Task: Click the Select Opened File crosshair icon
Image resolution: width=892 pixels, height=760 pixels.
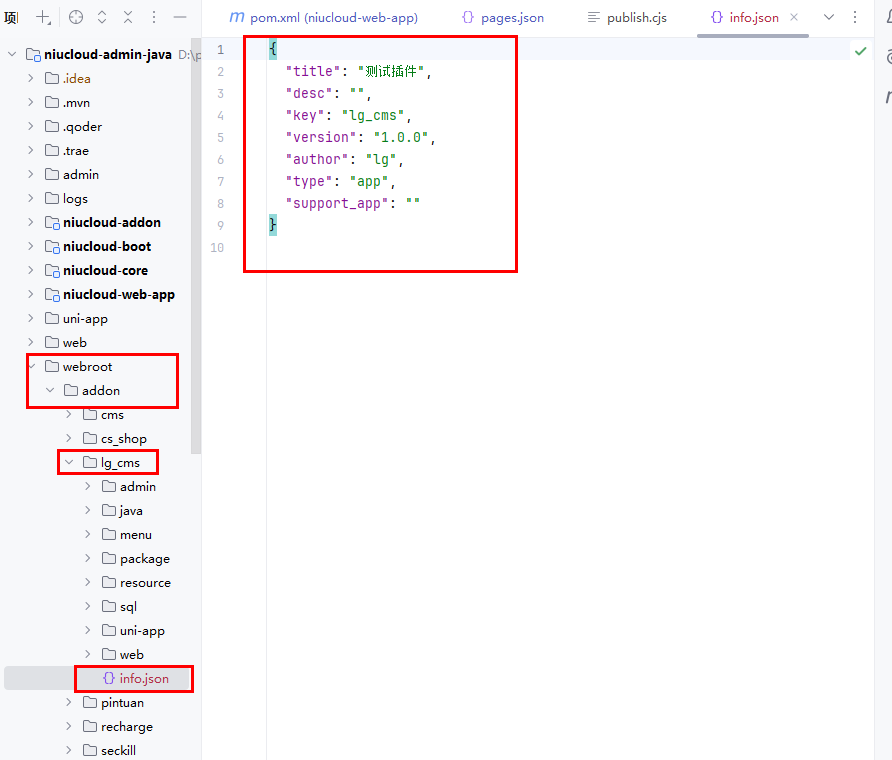Action: point(76,17)
